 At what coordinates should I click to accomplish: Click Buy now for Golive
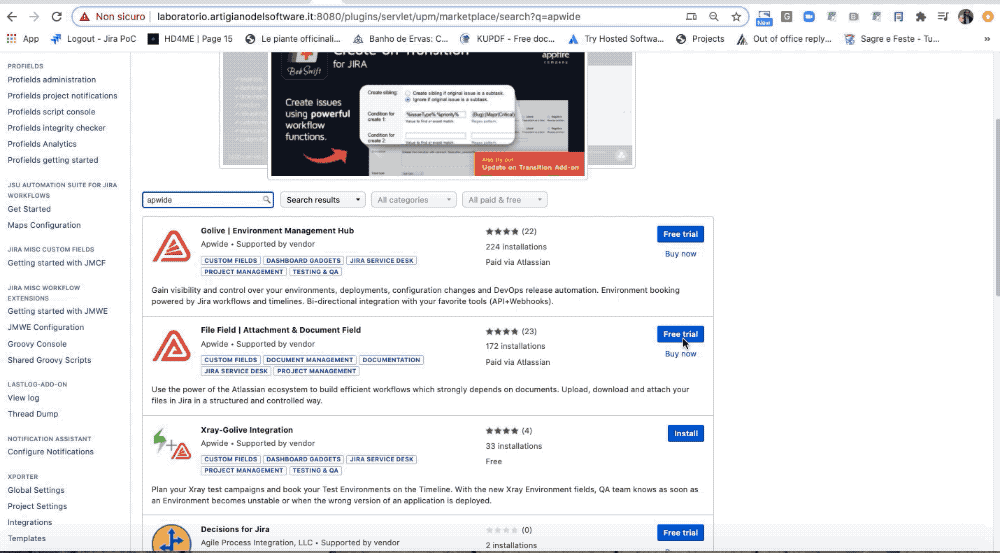click(x=680, y=254)
